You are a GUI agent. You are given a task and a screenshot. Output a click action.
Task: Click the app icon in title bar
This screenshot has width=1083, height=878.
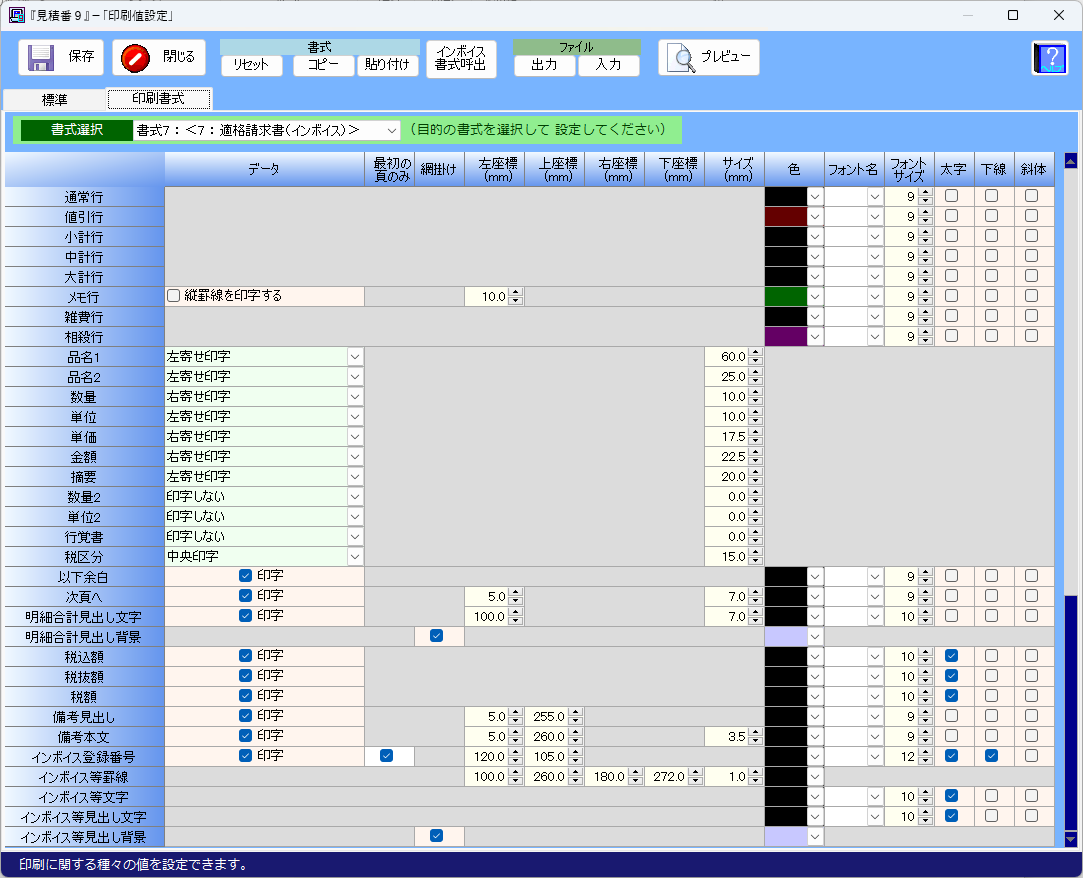(17, 15)
